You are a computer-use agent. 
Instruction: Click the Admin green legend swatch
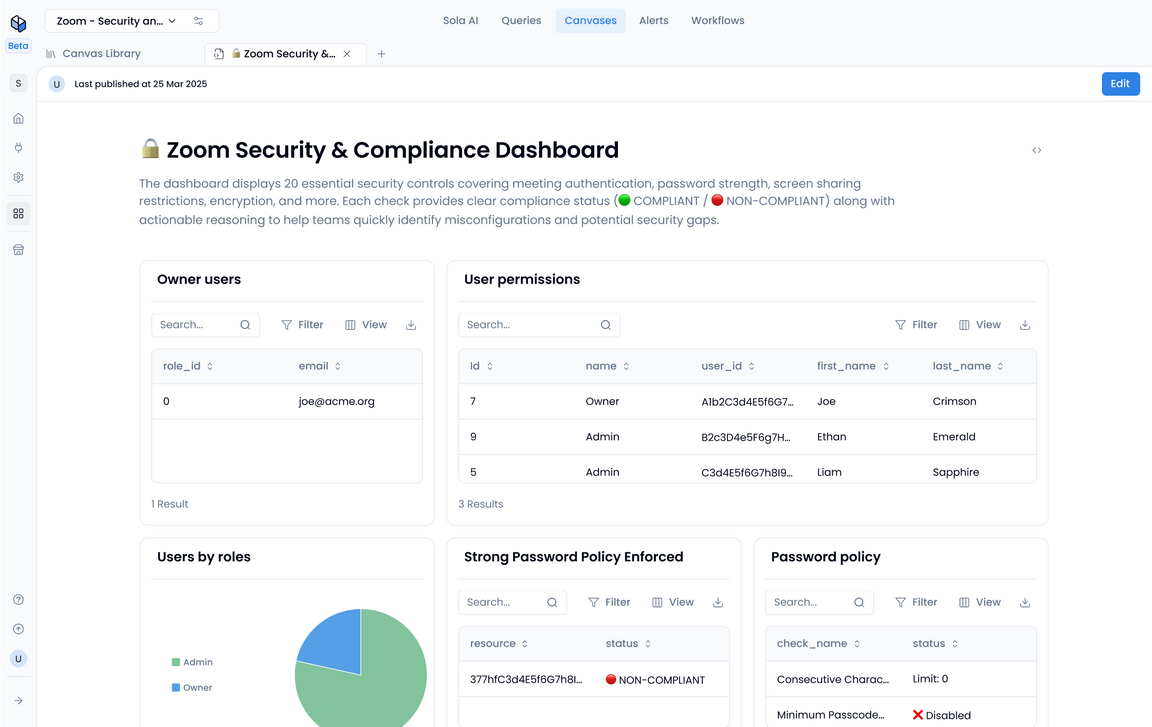click(x=176, y=662)
